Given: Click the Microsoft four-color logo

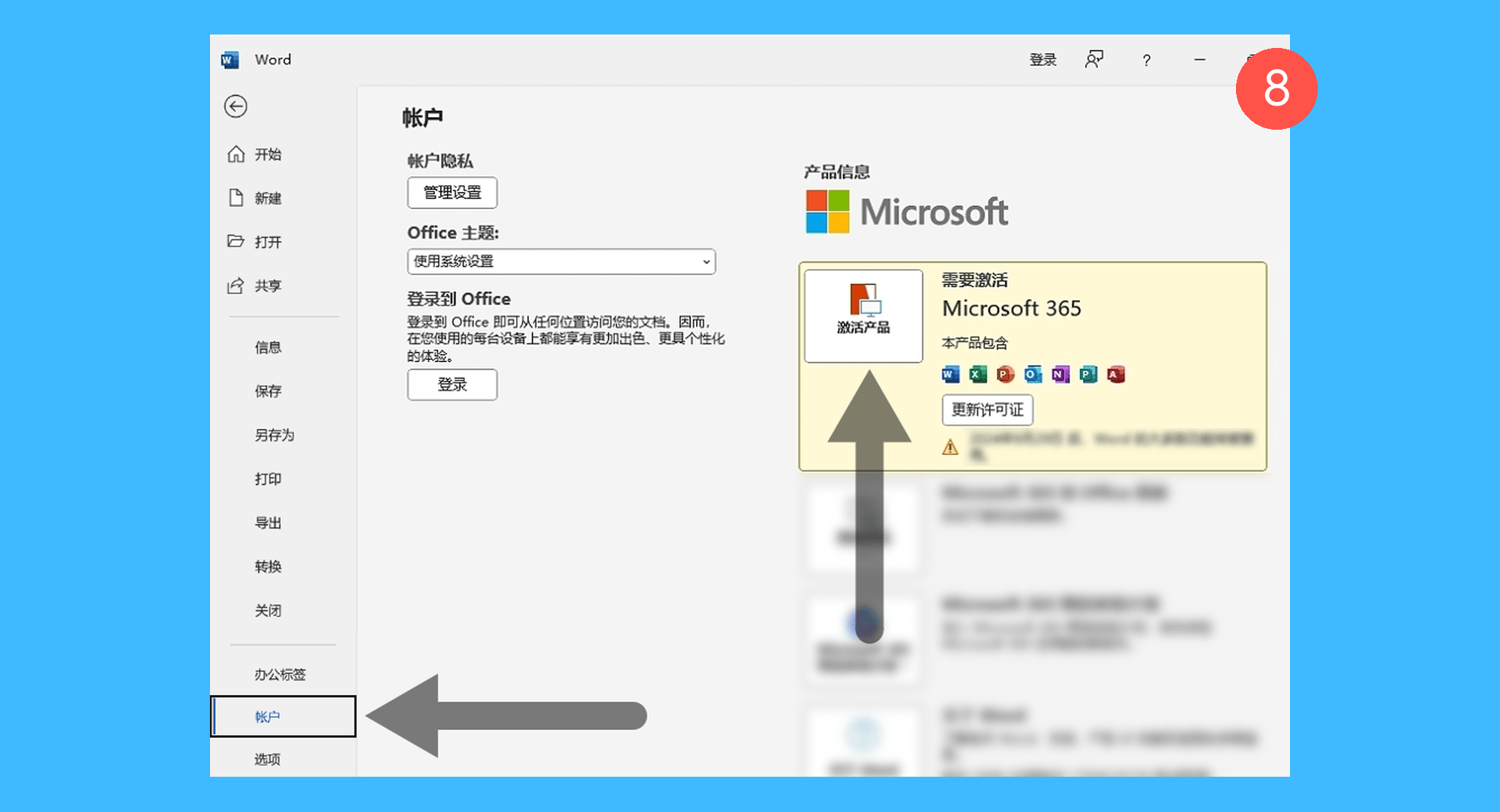Looking at the screenshot, I should pos(828,211).
